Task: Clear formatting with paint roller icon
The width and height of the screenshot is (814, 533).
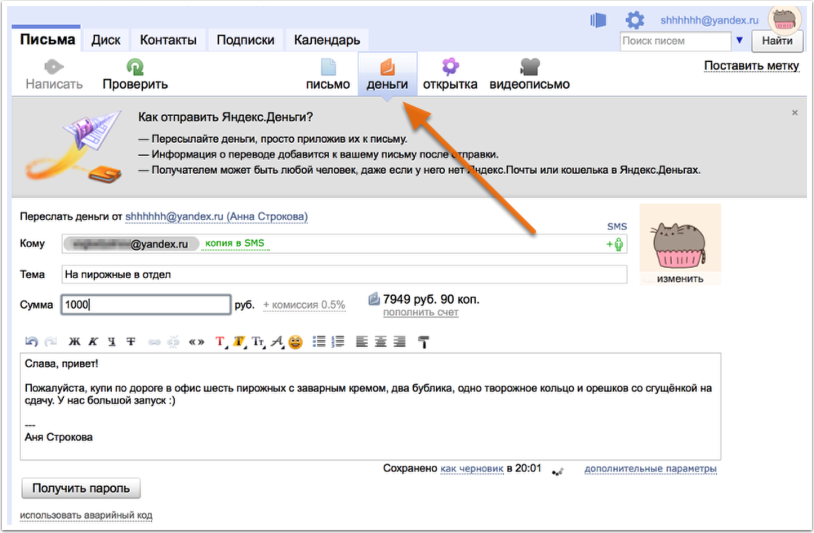Action: tap(424, 342)
